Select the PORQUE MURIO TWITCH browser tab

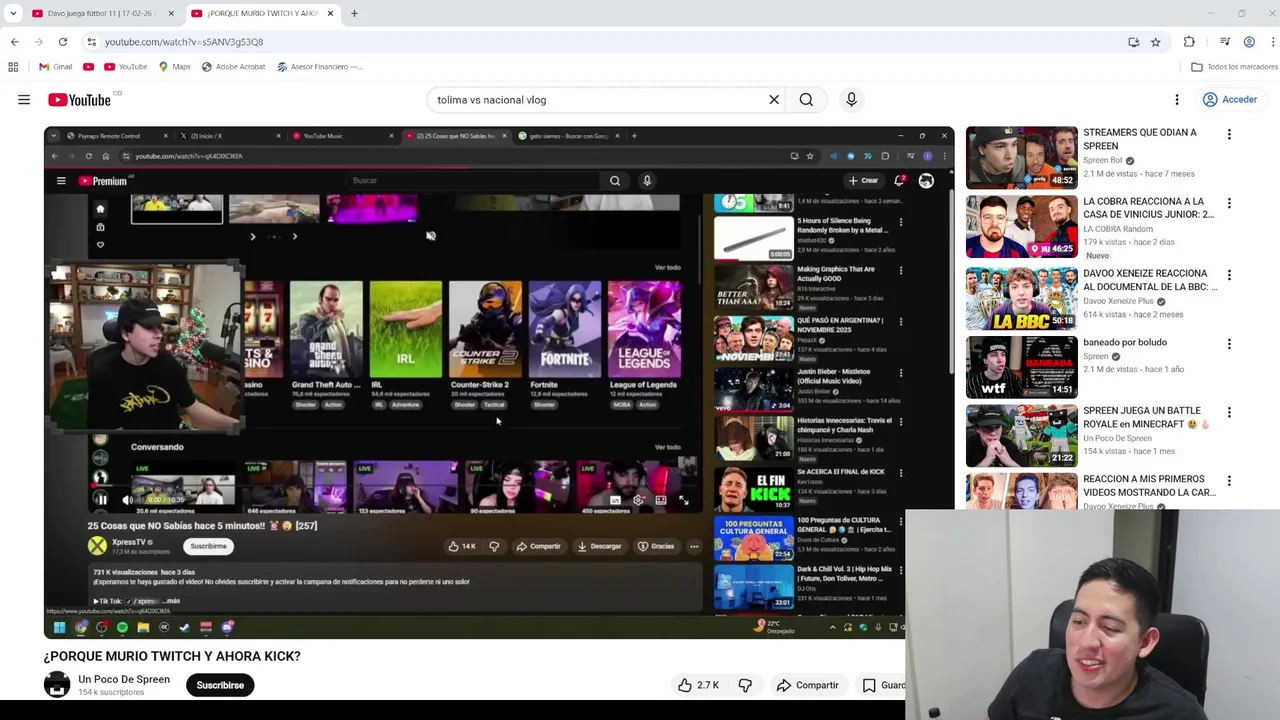click(262, 13)
